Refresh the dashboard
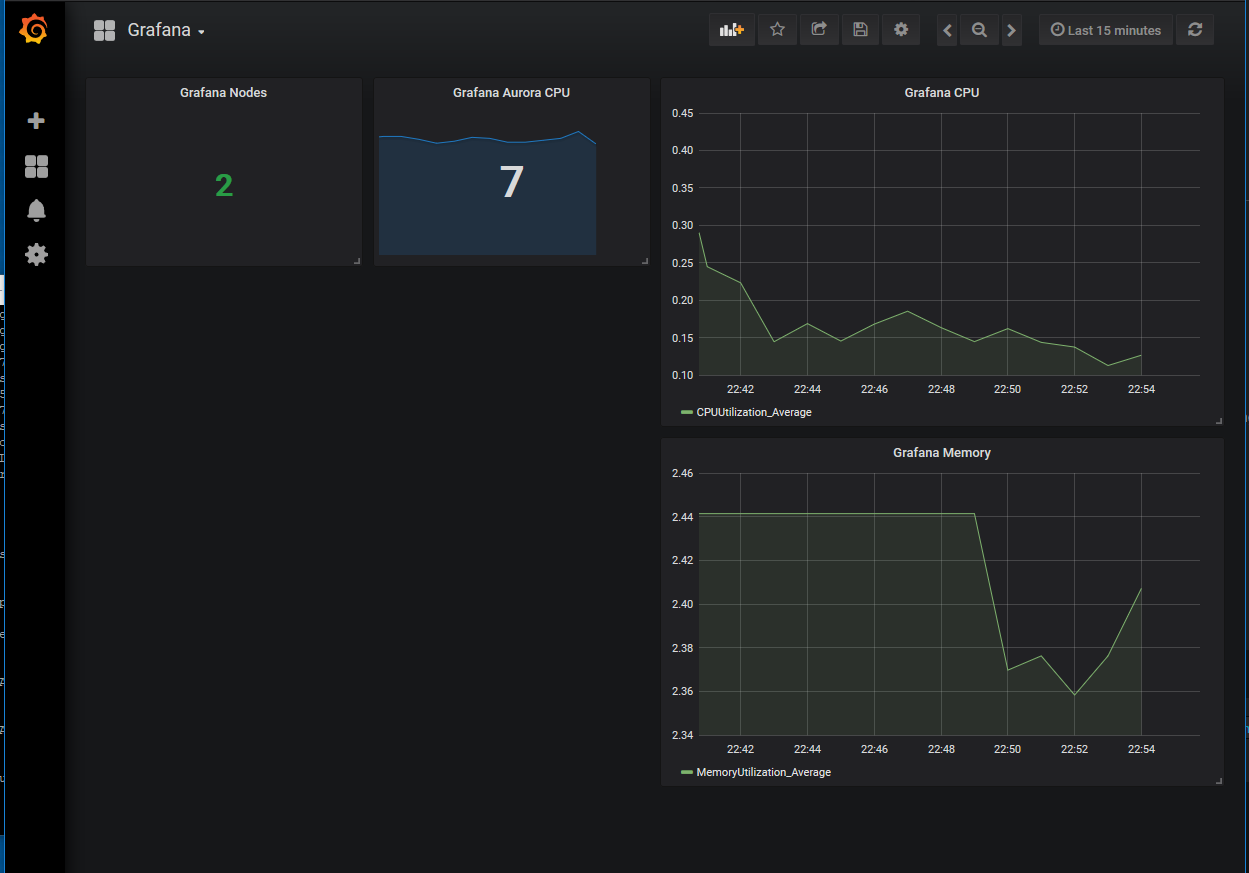The width and height of the screenshot is (1249, 873). pyautogui.click(x=1195, y=30)
